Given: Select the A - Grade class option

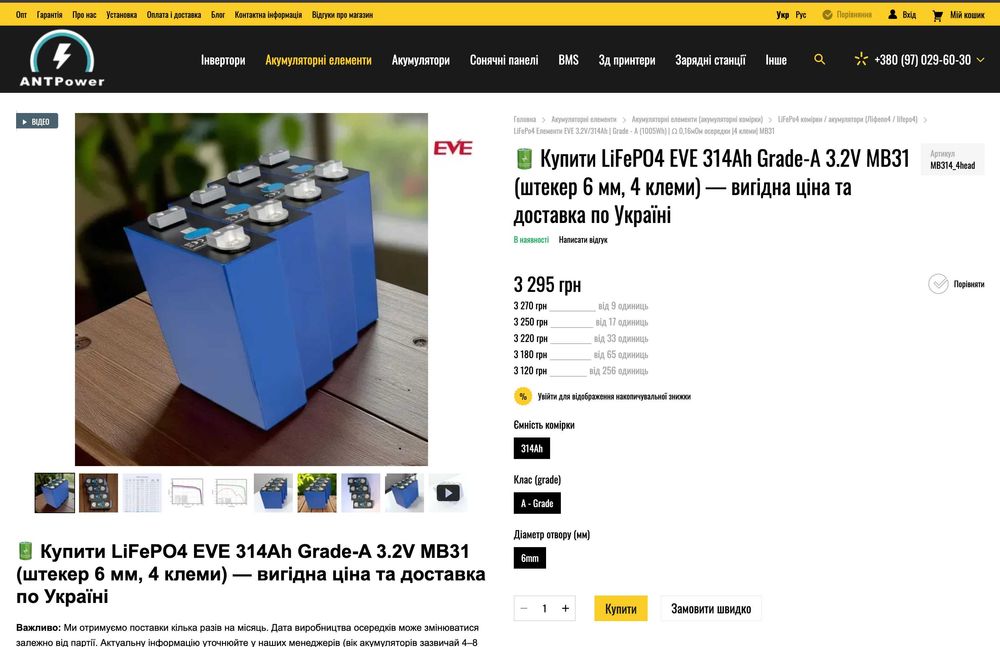Looking at the screenshot, I should [x=537, y=503].
